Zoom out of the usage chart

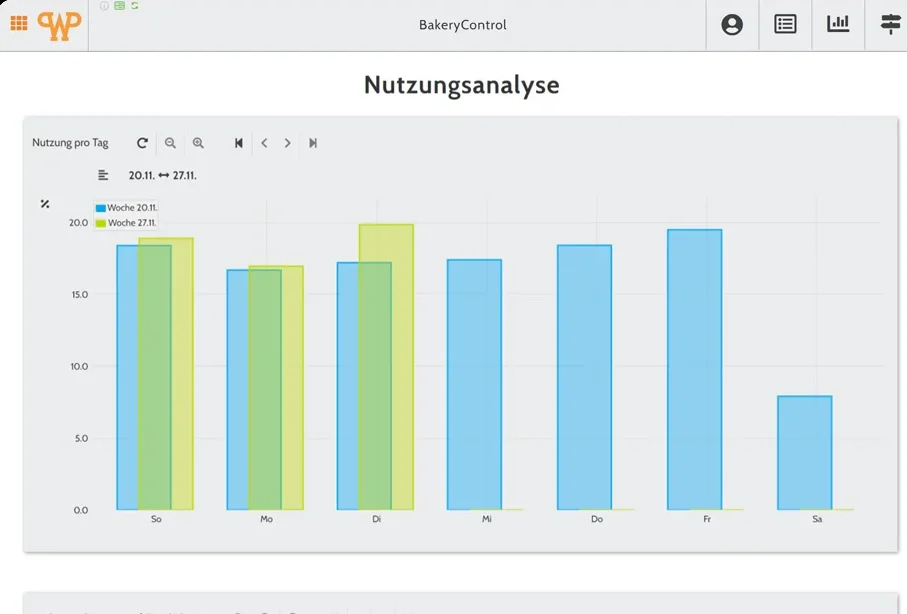[x=170, y=143]
